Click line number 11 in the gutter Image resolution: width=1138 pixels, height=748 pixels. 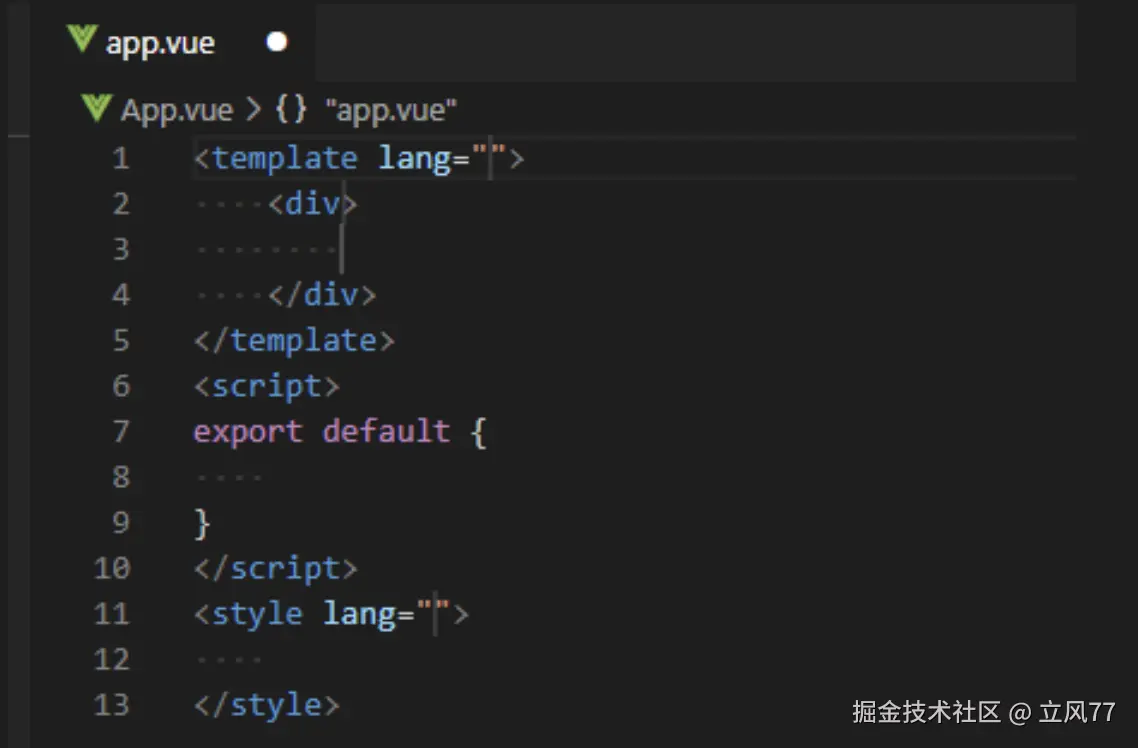[112, 614]
